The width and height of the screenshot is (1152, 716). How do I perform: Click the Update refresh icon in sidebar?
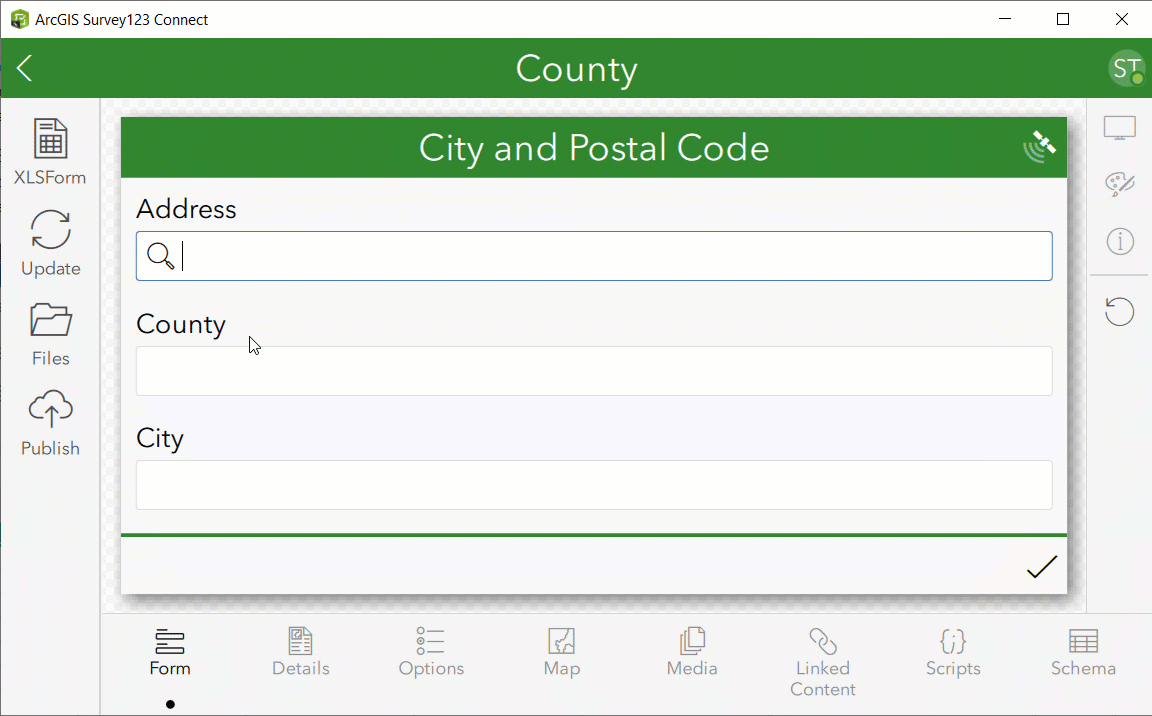click(50, 240)
